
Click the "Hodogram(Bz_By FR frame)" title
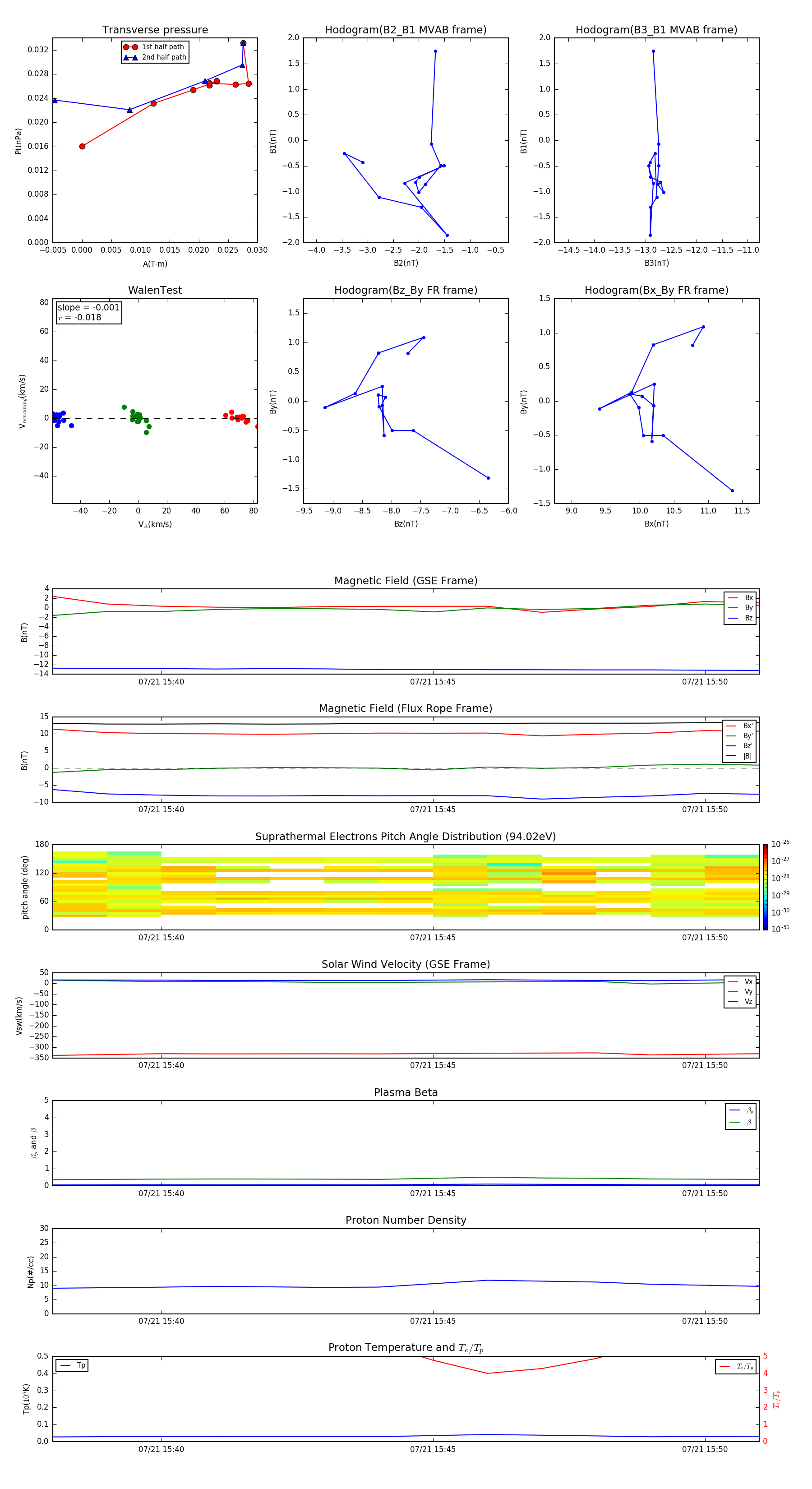[x=406, y=290]
